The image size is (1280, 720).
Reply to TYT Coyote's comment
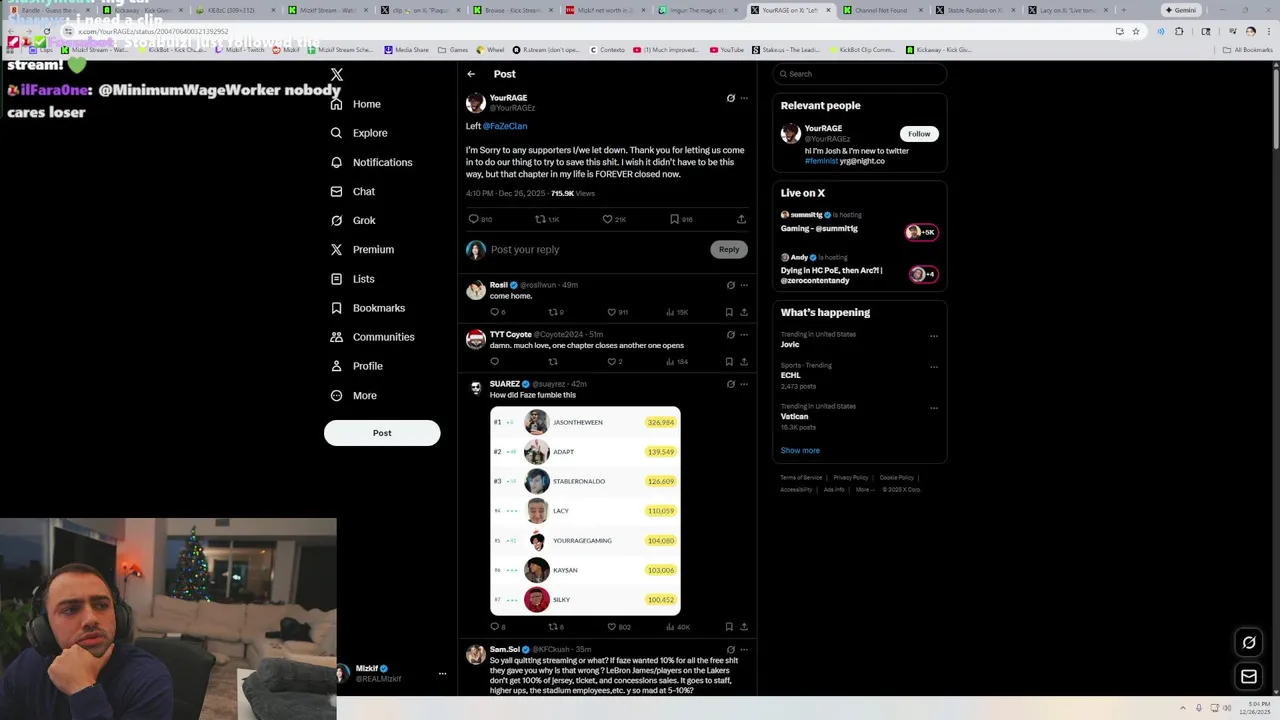point(494,362)
